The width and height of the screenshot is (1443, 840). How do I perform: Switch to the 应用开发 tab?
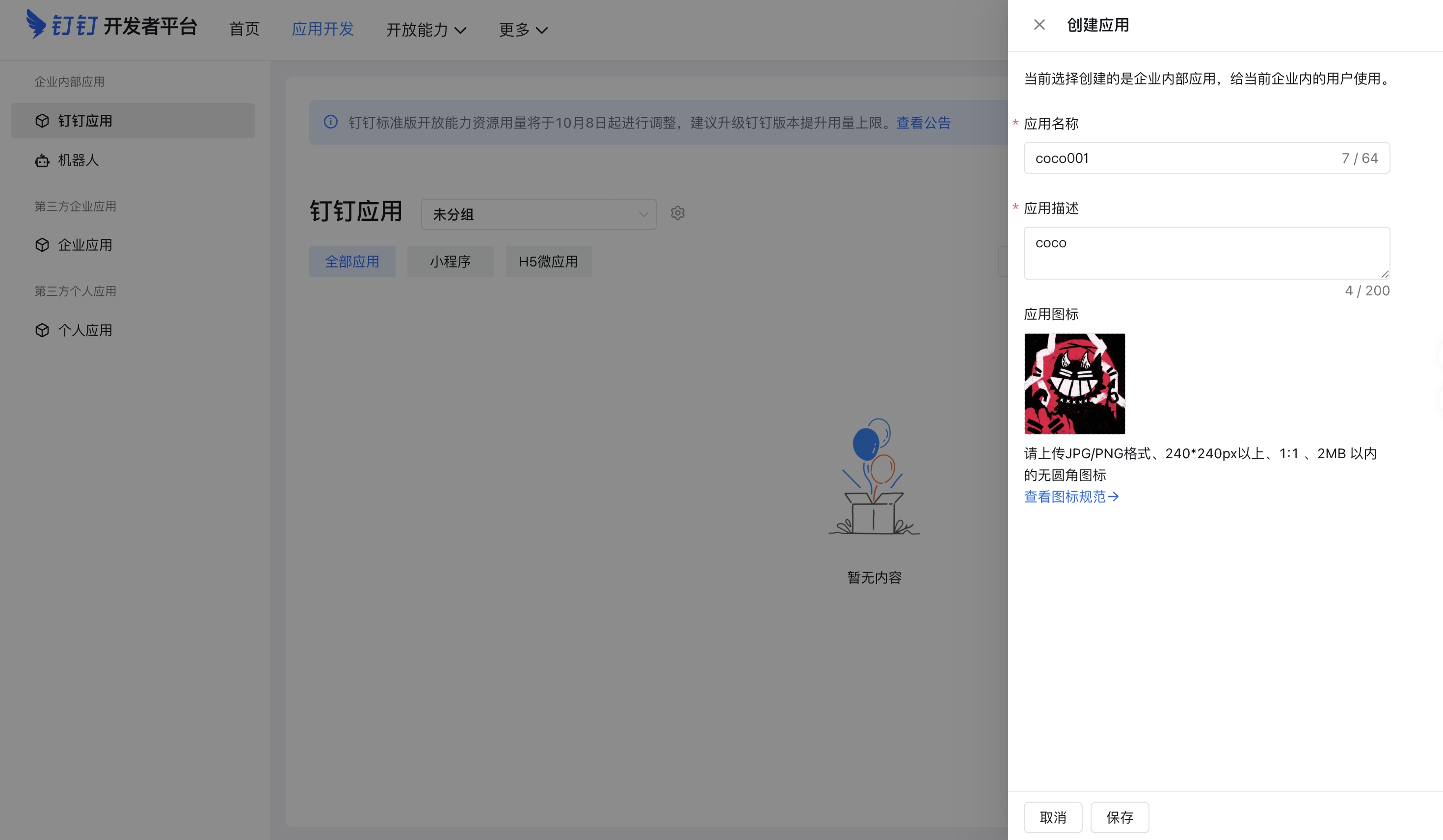(x=323, y=28)
